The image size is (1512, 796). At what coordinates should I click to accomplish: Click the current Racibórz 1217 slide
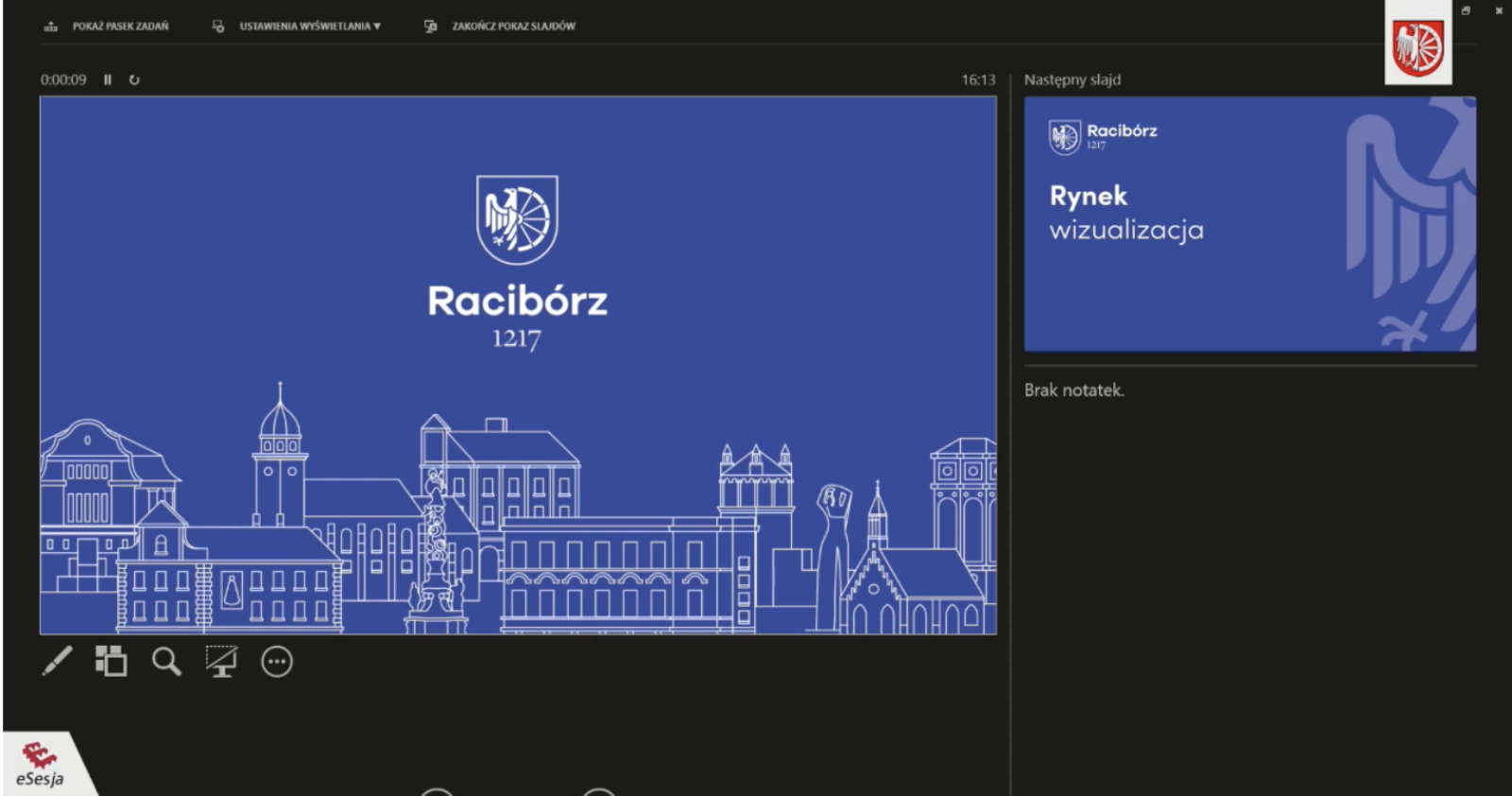click(x=518, y=365)
